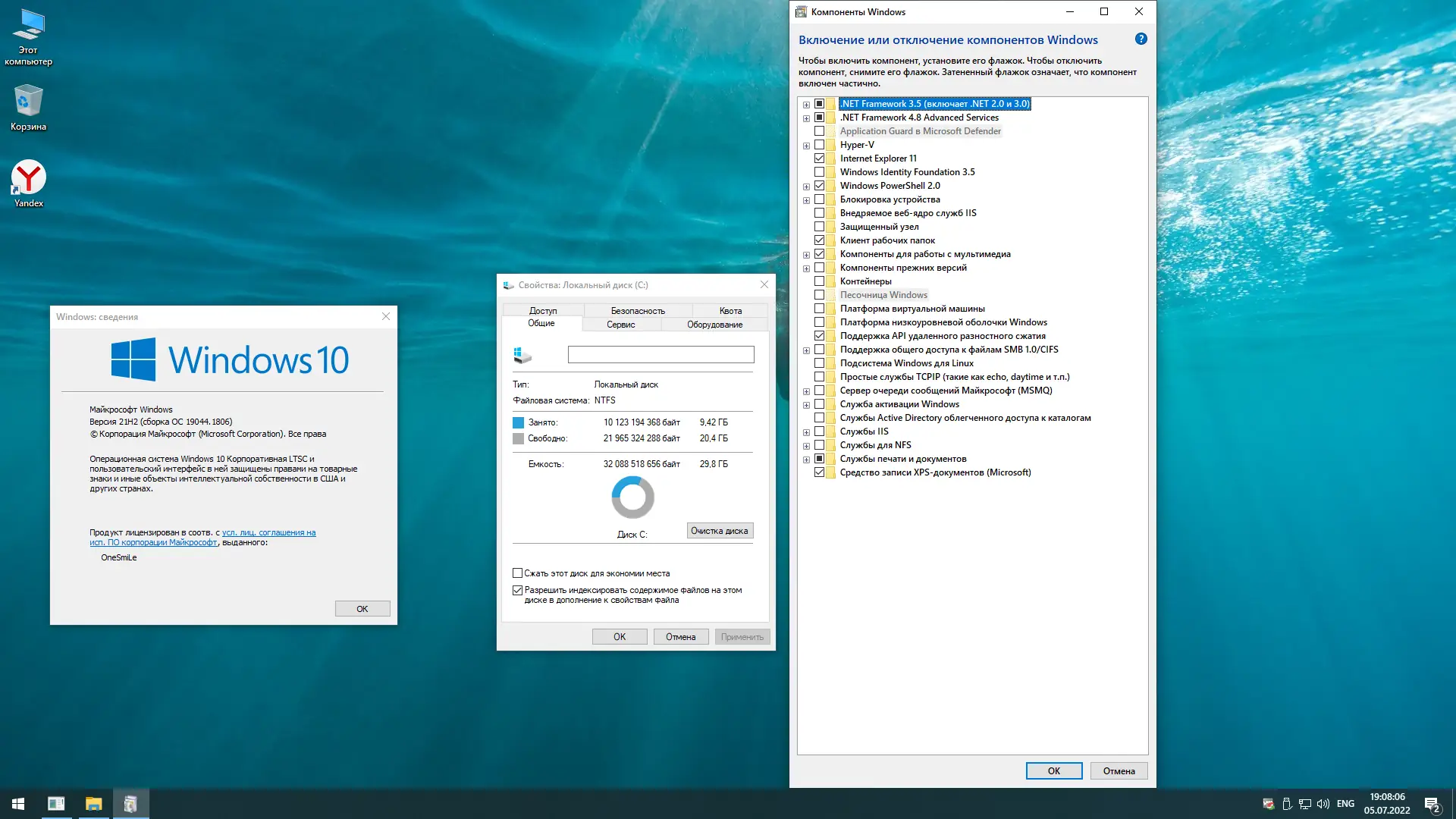Uncheck Internet Explorer 11 component
Viewport: 1456px width, 819px height.
pos(819,158)
